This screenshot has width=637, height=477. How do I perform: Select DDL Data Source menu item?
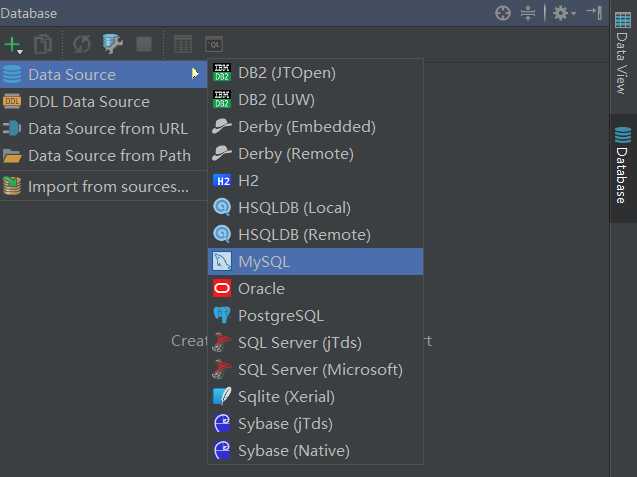104,102
